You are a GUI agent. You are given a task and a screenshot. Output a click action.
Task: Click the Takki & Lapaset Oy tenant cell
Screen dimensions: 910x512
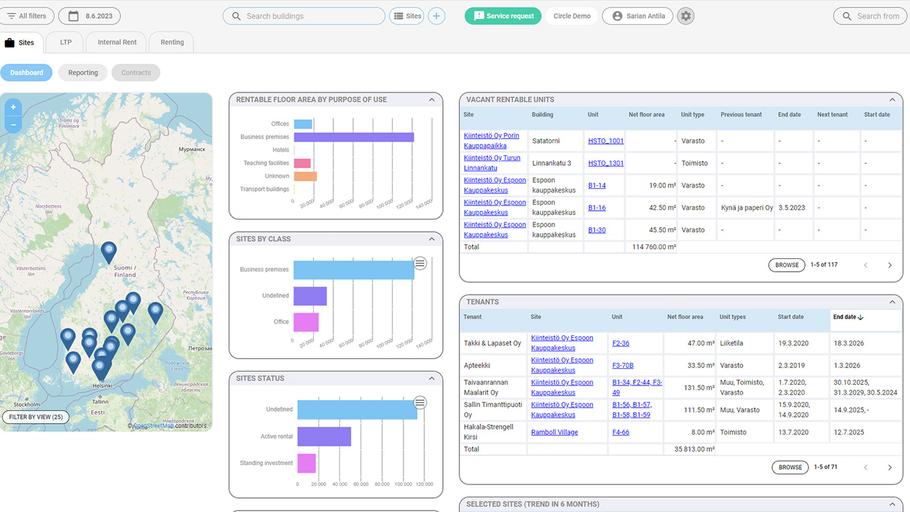point(492,343)
